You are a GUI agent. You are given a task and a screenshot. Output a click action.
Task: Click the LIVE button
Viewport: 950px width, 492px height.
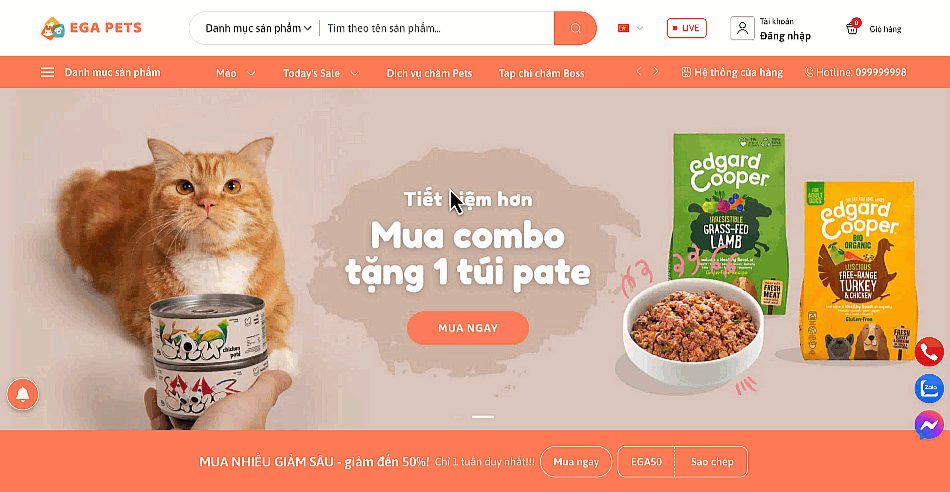pyautogui.click(x=686, y=28)
